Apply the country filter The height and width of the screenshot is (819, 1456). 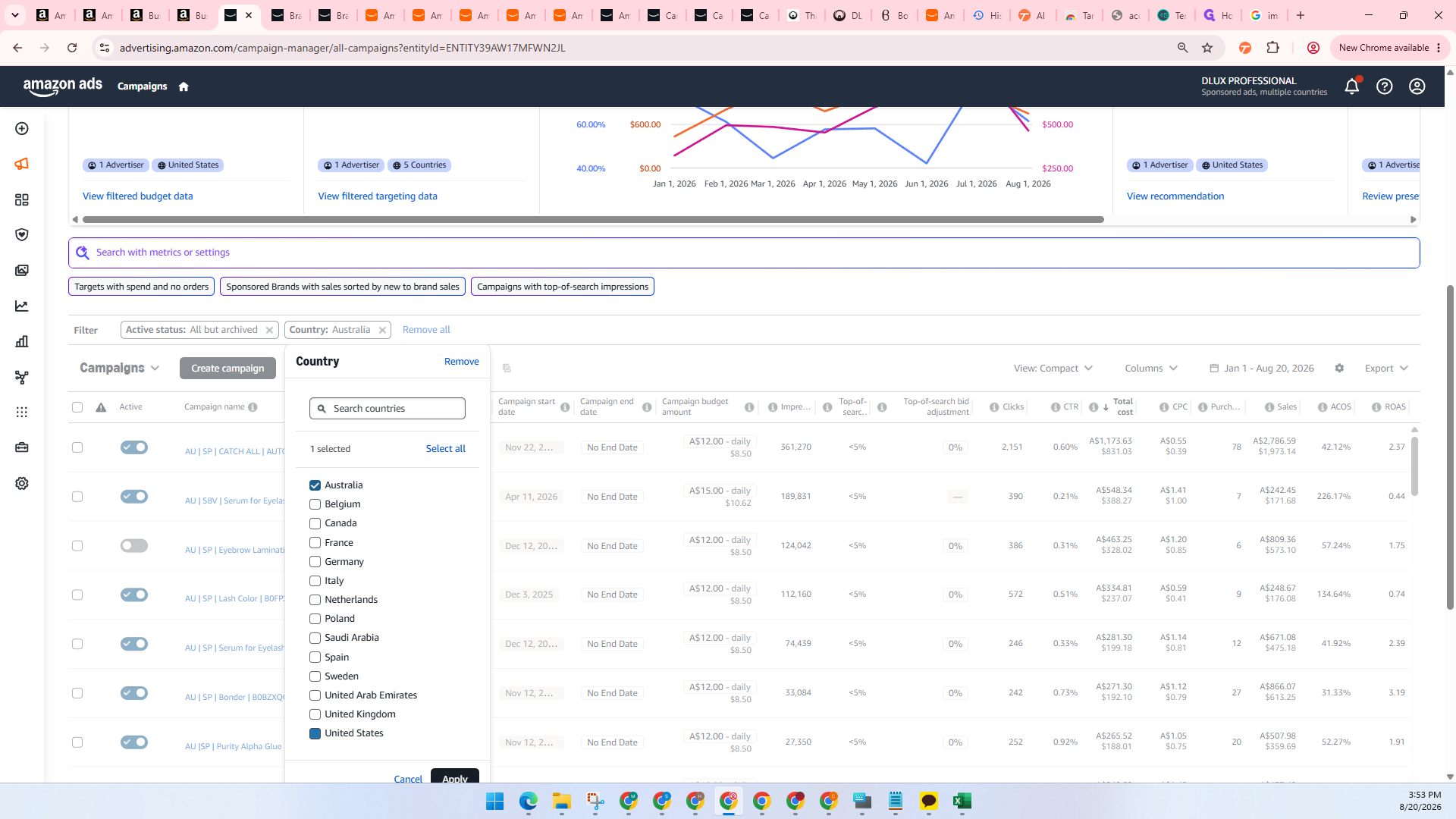click(x=455, y=777)
